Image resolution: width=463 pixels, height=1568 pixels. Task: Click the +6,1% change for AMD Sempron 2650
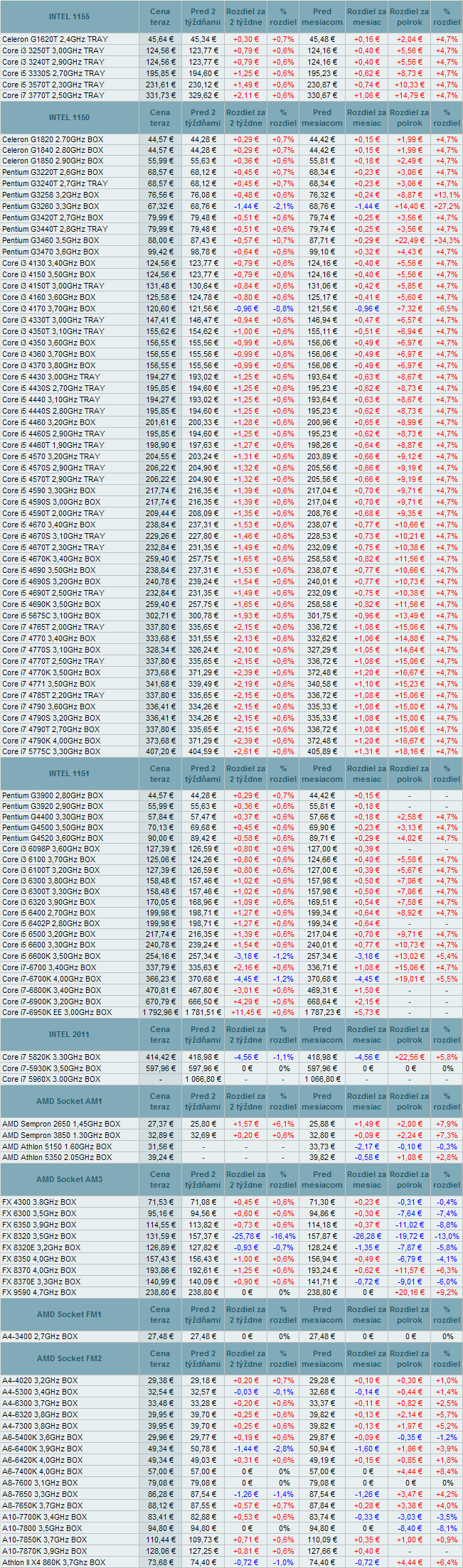click(x=283, y=1124)
